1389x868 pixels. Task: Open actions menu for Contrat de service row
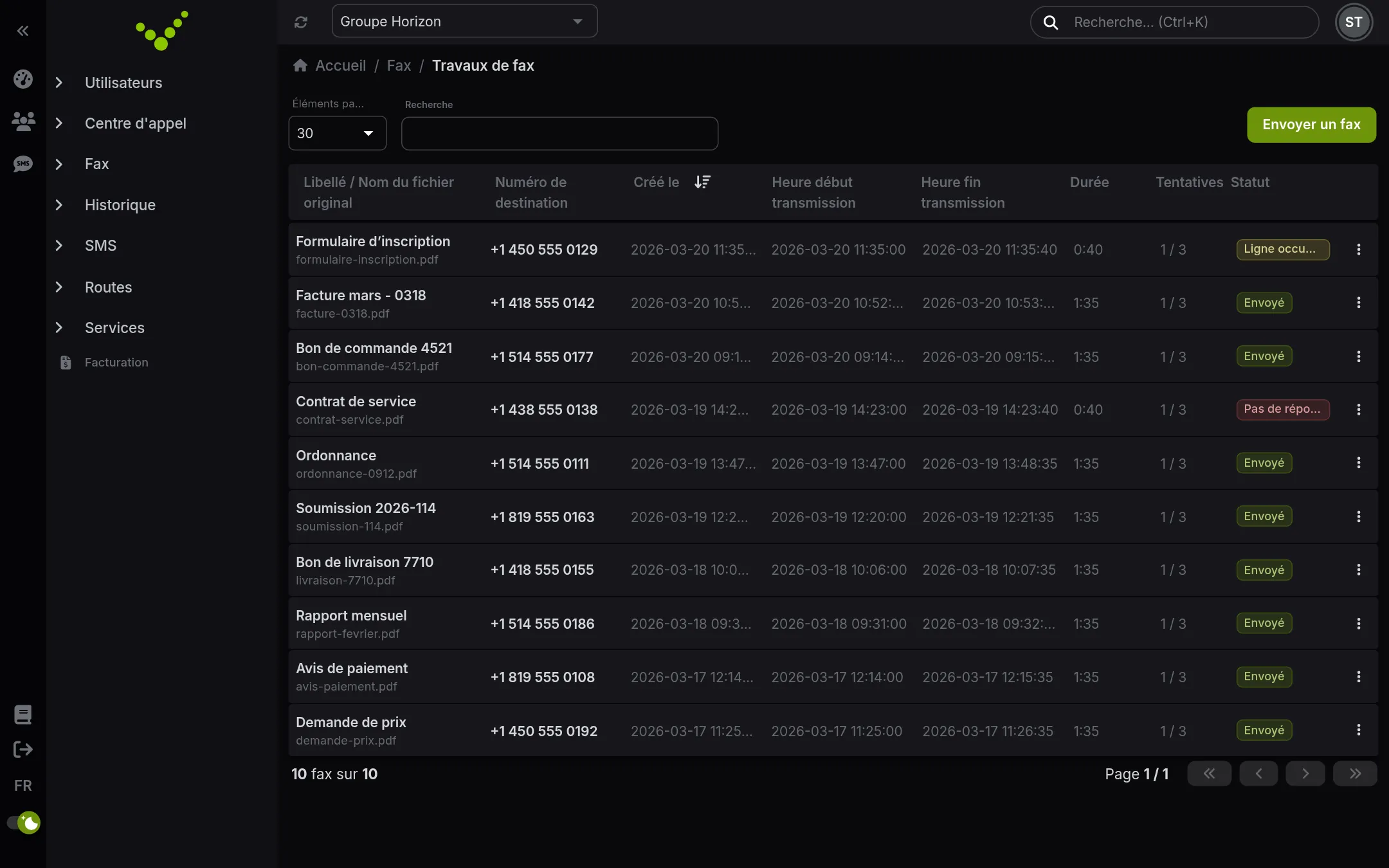point(1359,410)
